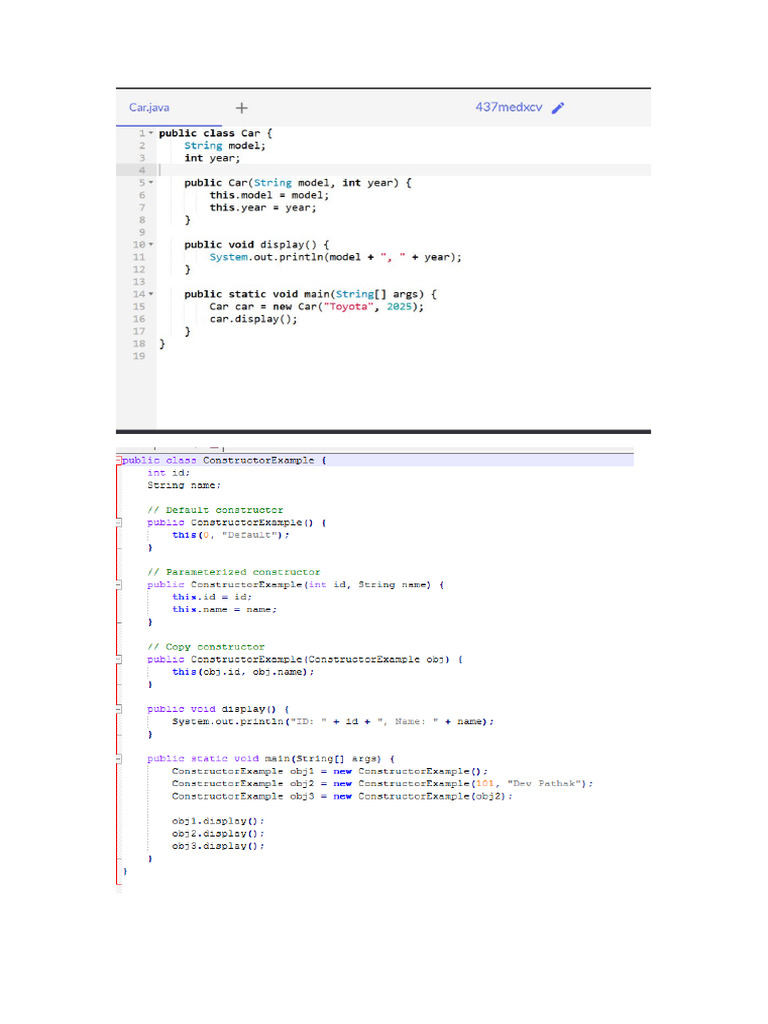The width and height of the screenshot is (768, 1024).
Task: Click the plus icon to add a new file tab
Action: click(x=242, y=108)
